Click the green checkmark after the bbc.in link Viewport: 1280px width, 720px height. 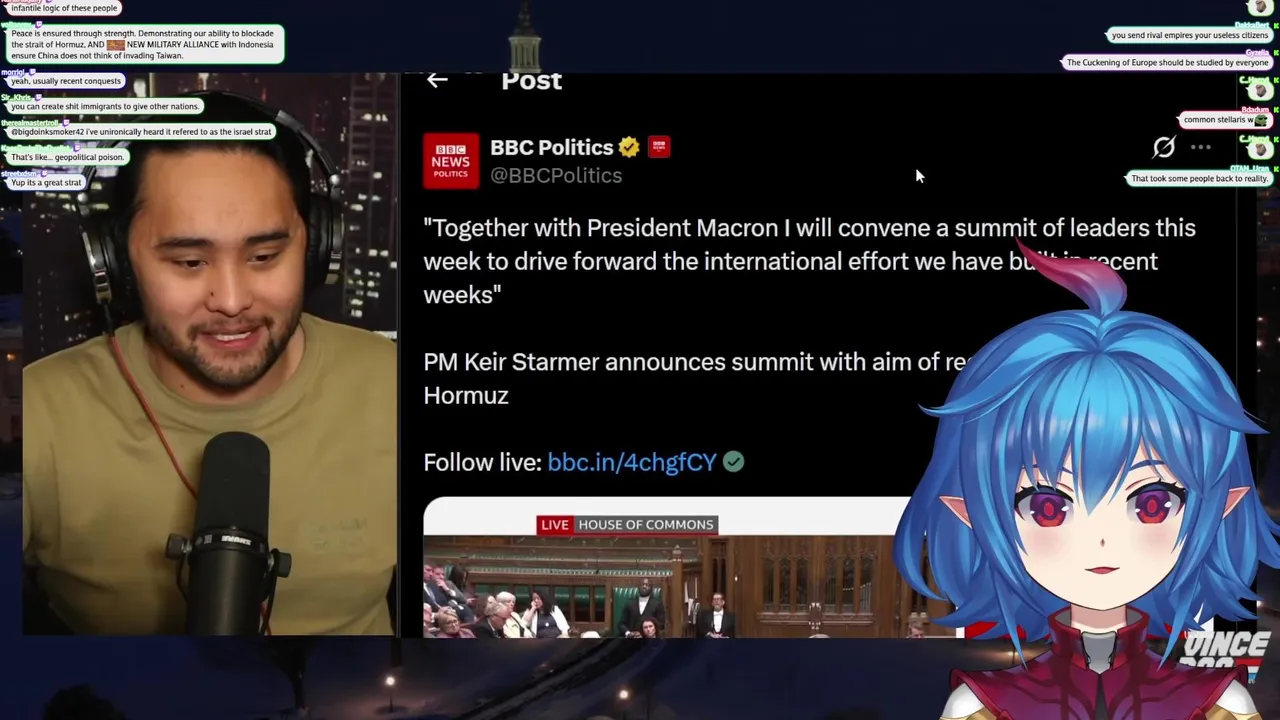[733, 462]
